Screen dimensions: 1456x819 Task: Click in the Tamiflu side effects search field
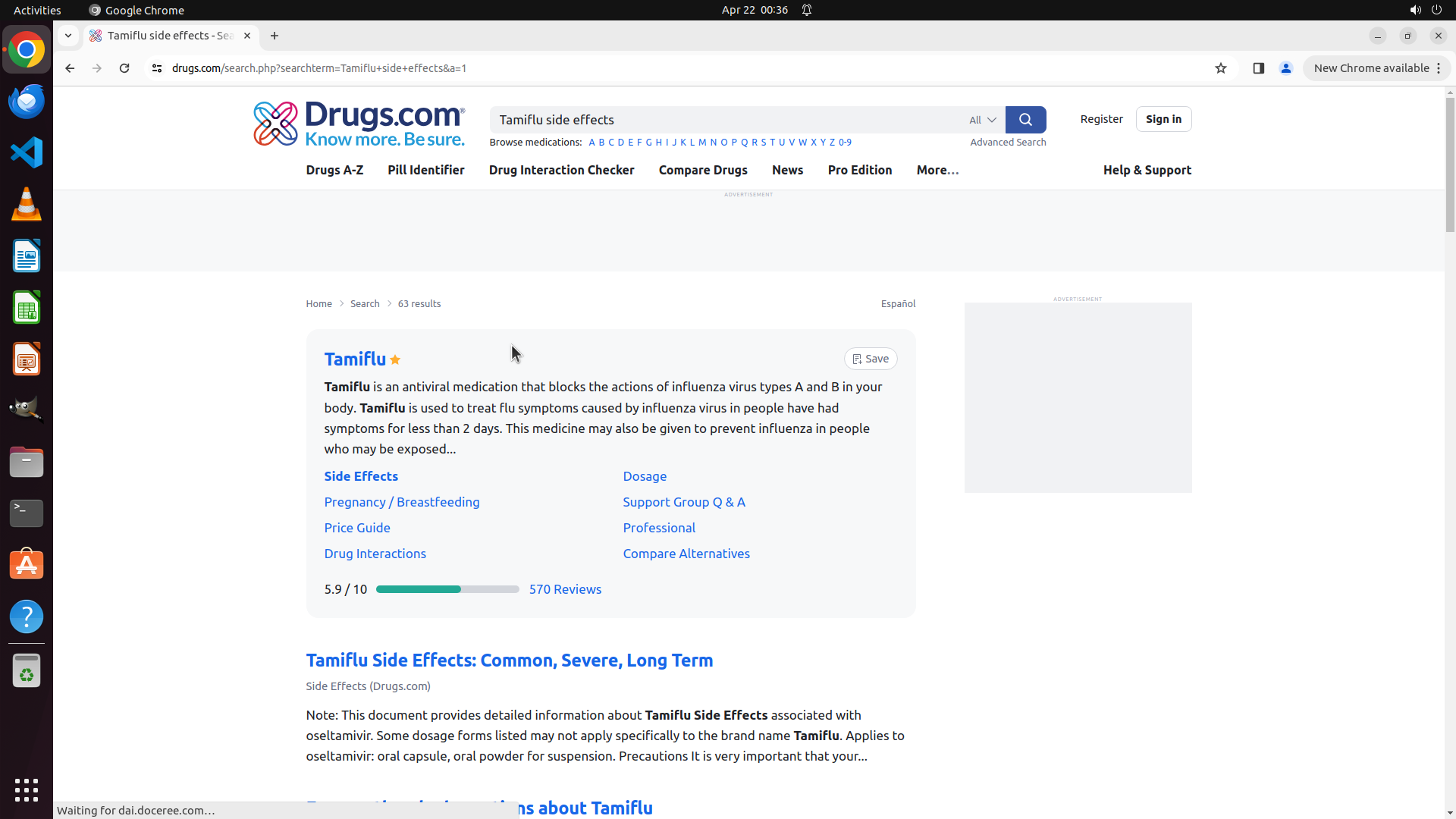(x=720, y=120)
